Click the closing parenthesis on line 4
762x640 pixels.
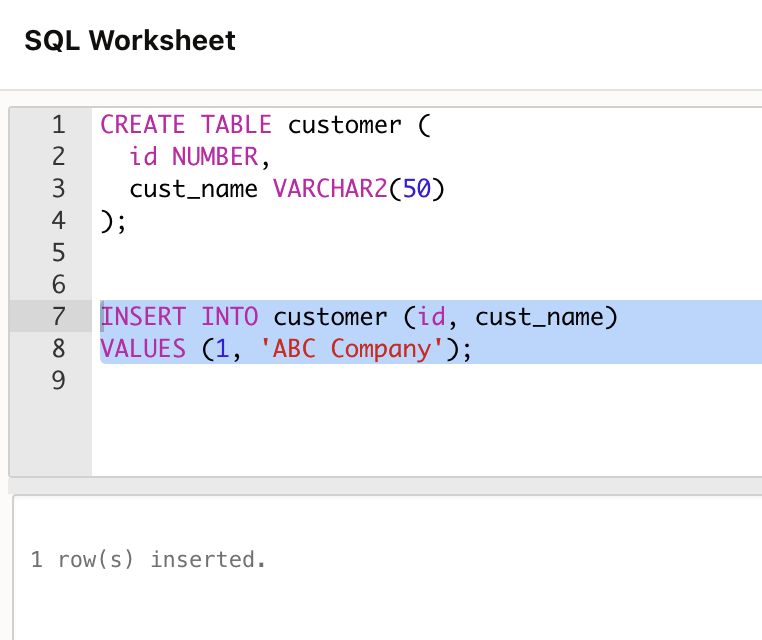pos(107,221)
